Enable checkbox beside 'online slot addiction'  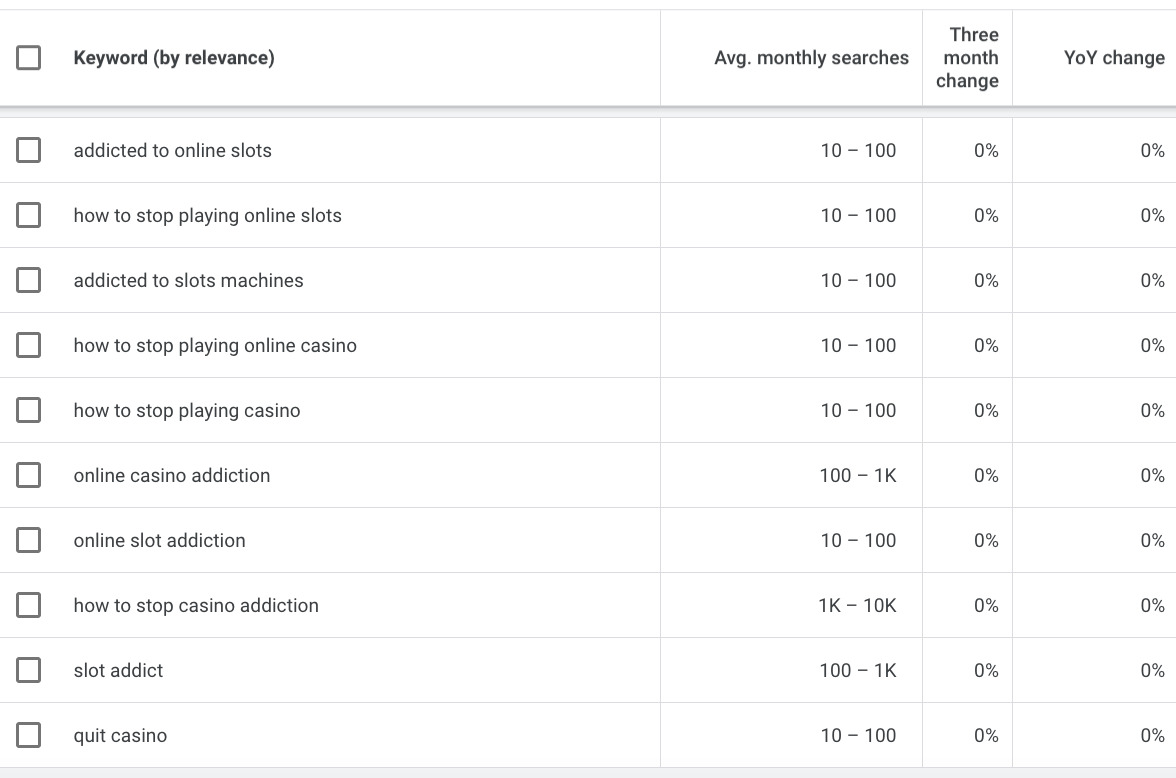click(x=29, y=540)
